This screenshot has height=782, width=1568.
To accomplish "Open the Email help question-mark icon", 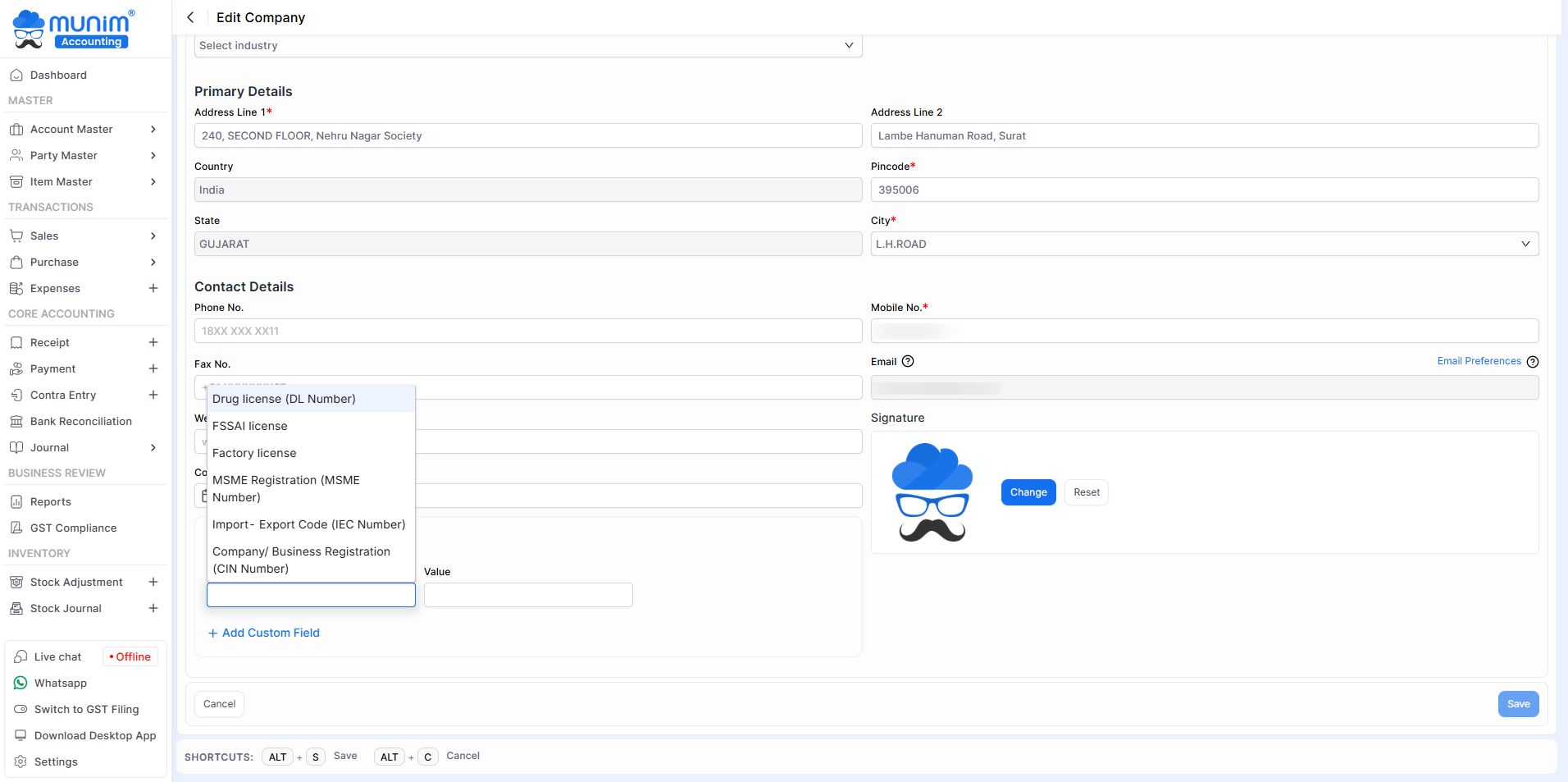I will pos(908,361).
